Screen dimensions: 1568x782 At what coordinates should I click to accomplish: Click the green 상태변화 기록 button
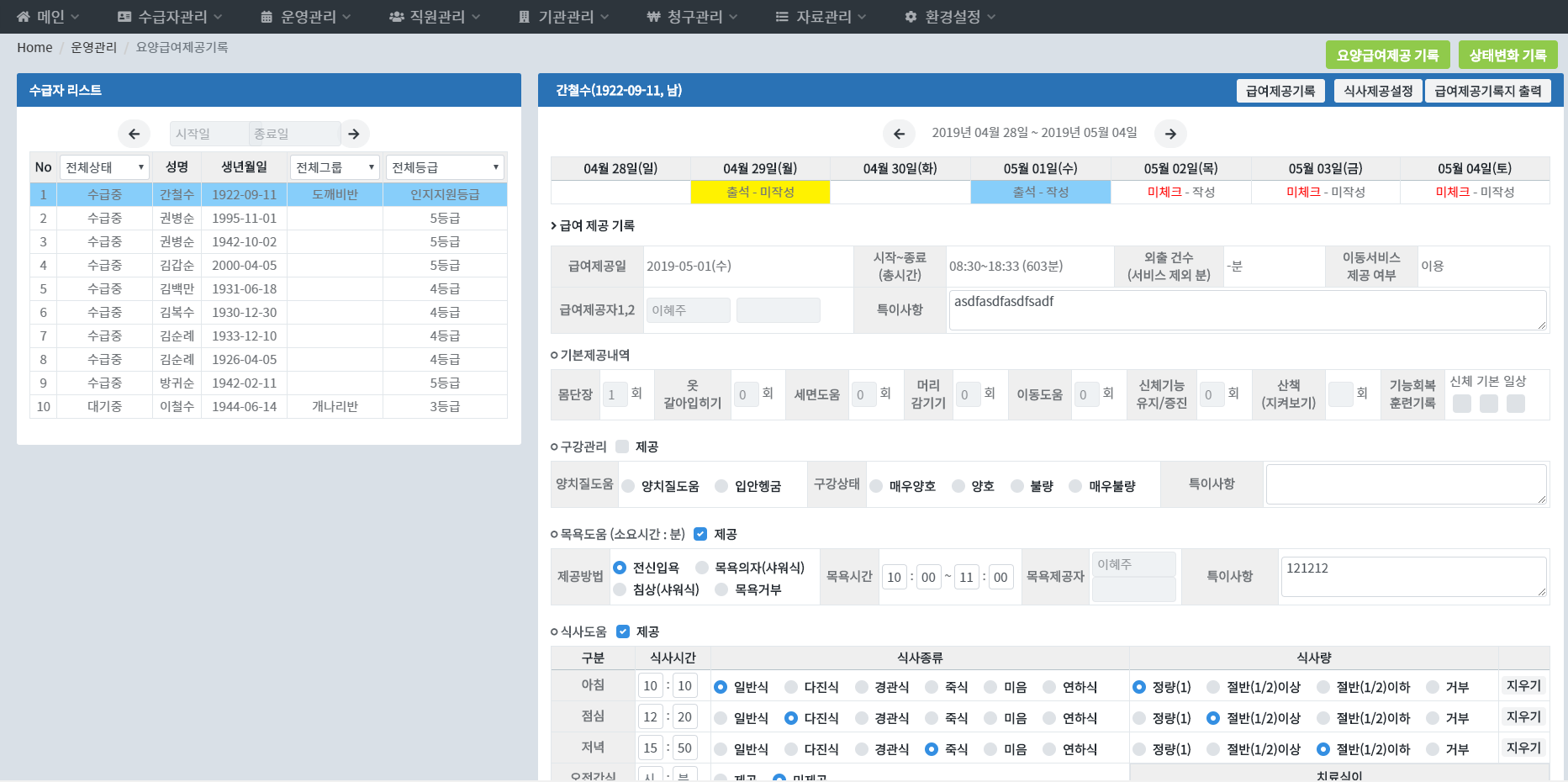[1507, 55]
